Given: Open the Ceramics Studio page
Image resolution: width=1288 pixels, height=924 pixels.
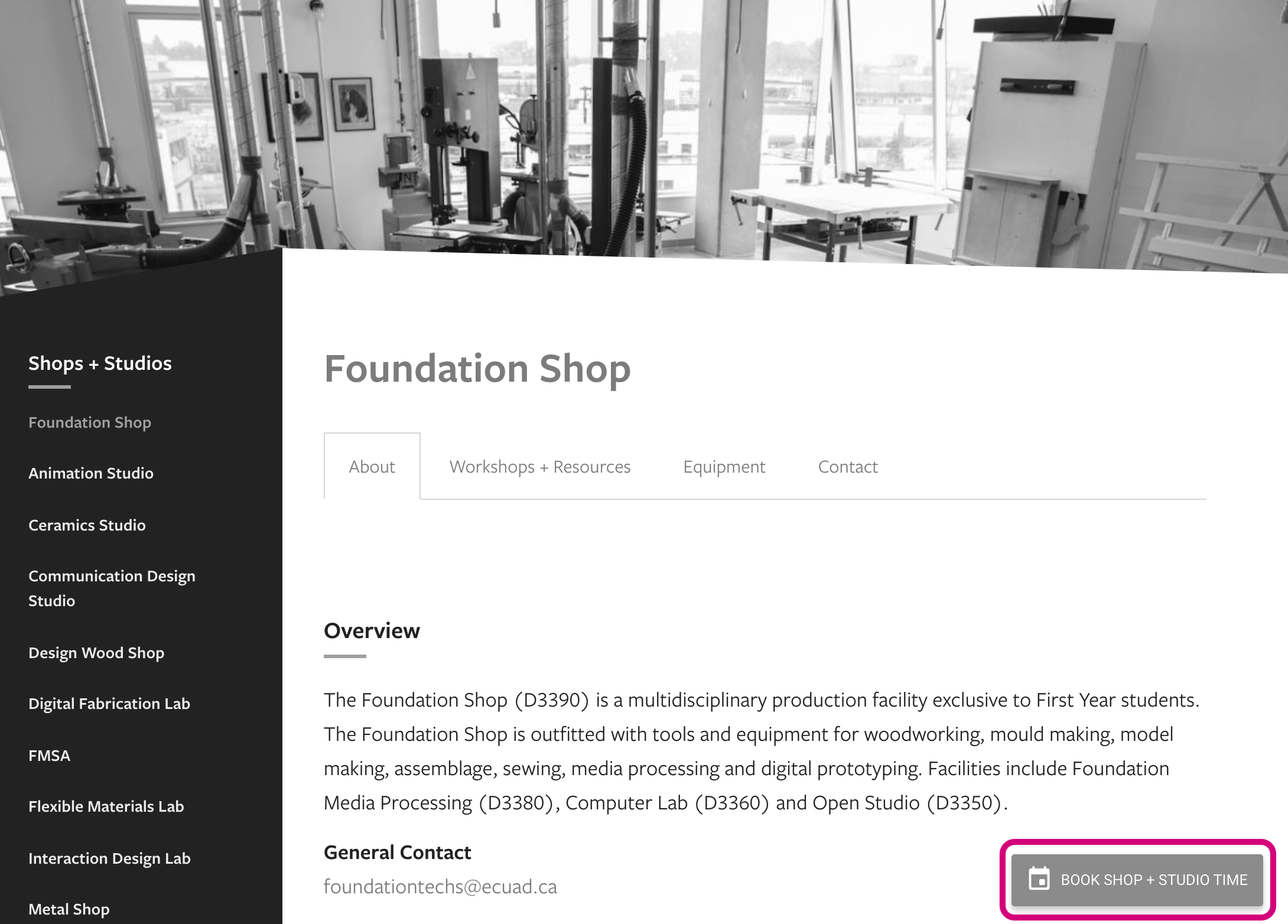Looking at the screenshot, I should click(87, 525).
